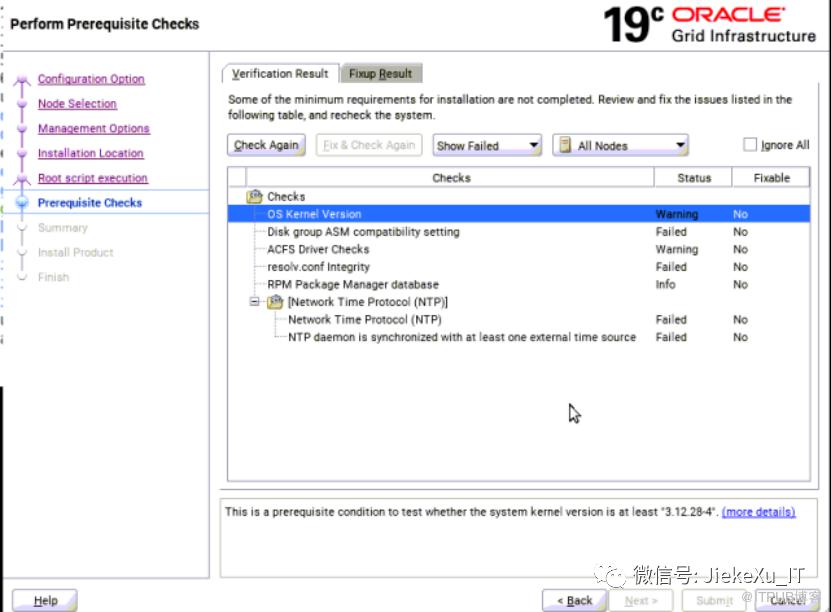Click the Help button
This screenshot has height=612, width=831.
(45, 600)
